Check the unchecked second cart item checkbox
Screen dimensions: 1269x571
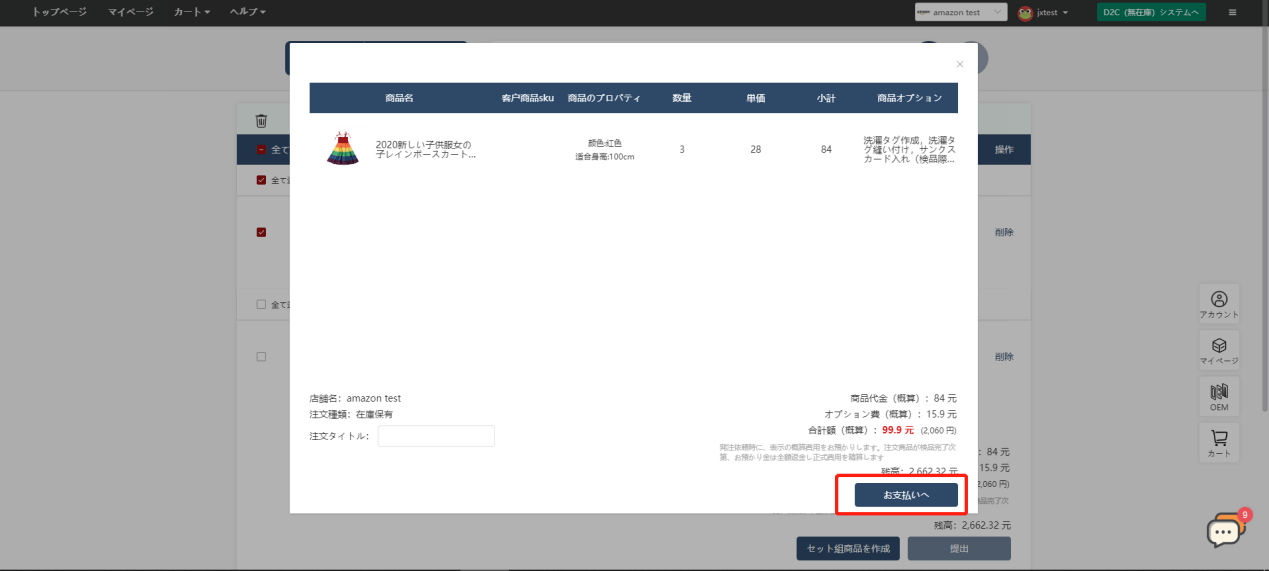click(261, 357)
